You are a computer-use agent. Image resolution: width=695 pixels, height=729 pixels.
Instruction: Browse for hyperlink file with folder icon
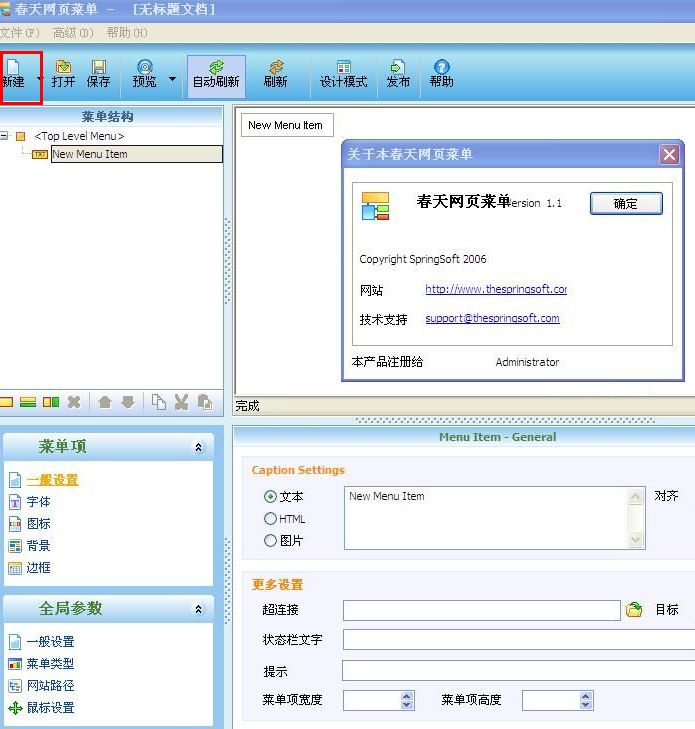pyautogui.click(x=634, y=610)
